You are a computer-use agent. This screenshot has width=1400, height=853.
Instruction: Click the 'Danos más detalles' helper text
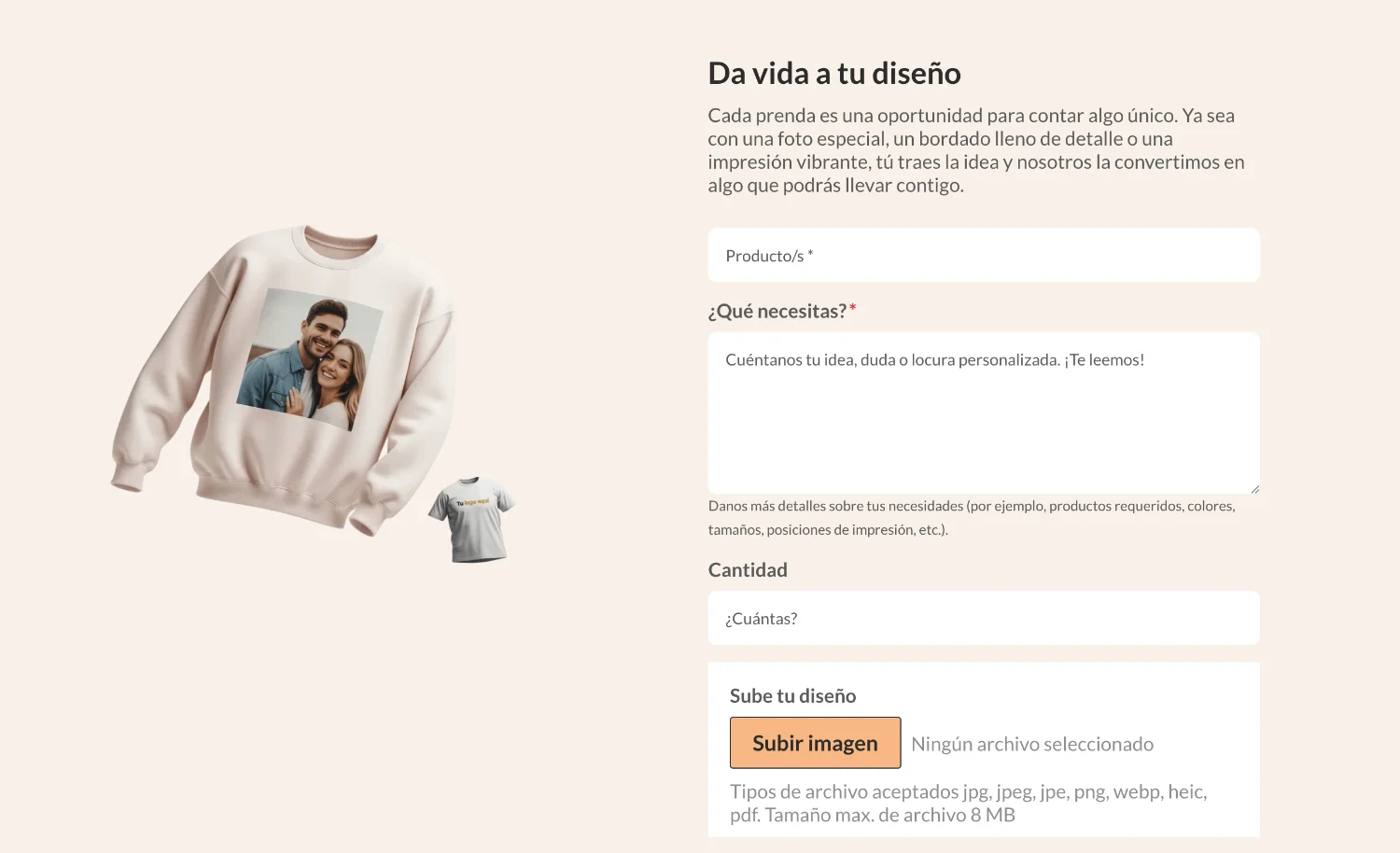972,517
